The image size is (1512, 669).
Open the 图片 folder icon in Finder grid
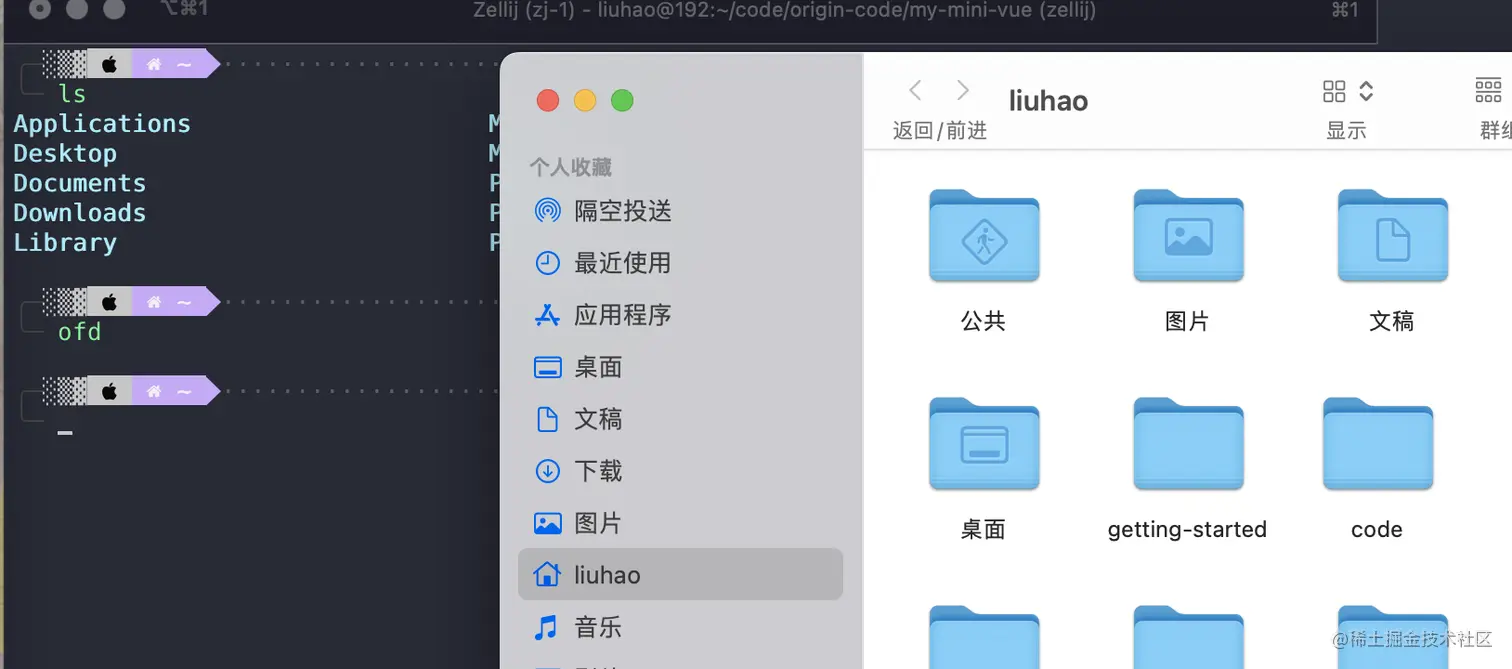(1188, 236)
